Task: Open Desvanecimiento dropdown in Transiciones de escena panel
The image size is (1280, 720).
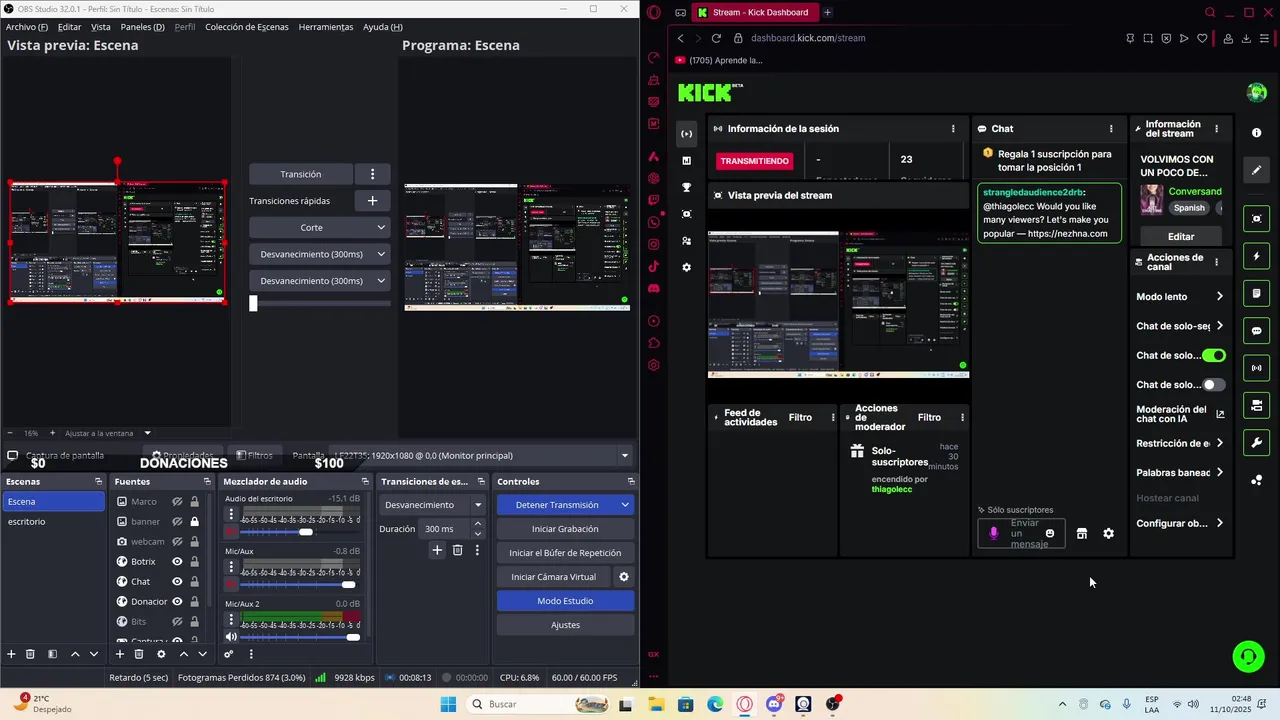Action: coord(433,505)
